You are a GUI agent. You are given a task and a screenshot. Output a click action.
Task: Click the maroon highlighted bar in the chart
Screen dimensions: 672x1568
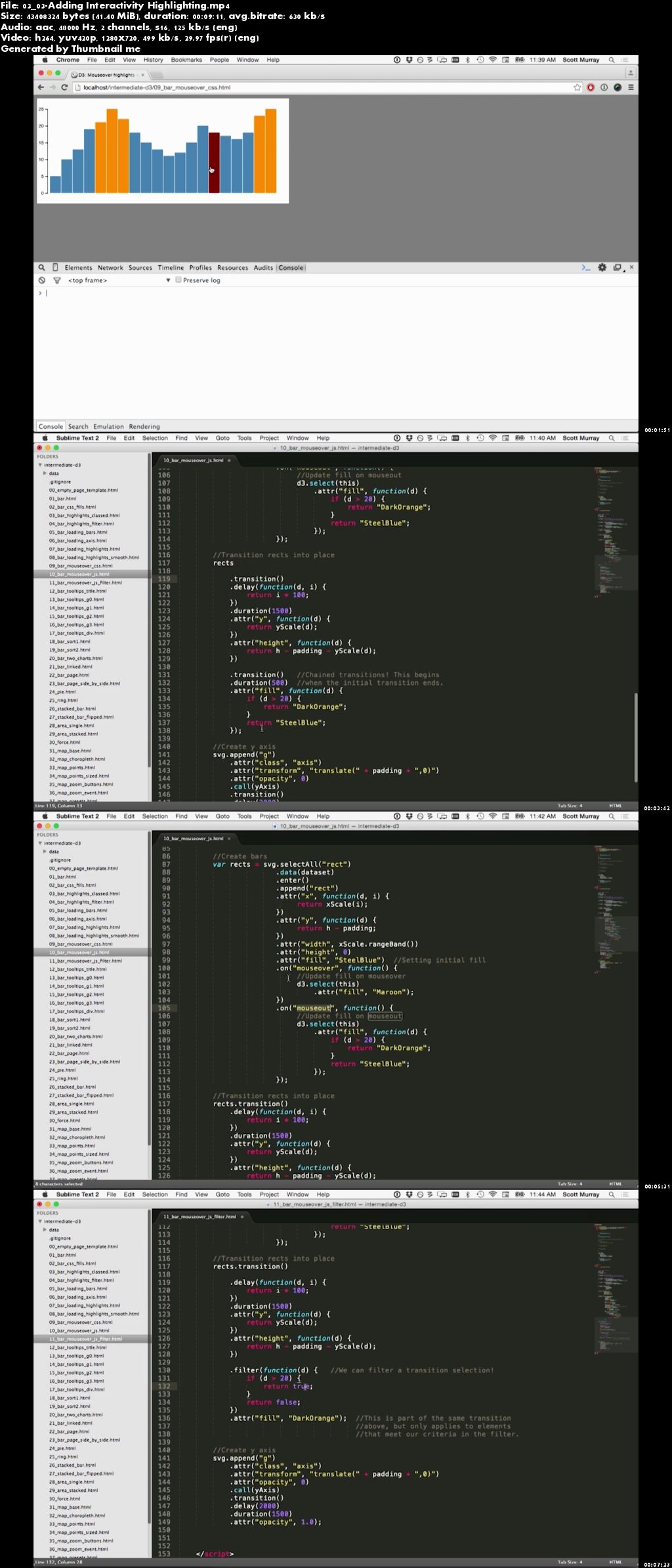pyautogui.click(x=214, y=163)
